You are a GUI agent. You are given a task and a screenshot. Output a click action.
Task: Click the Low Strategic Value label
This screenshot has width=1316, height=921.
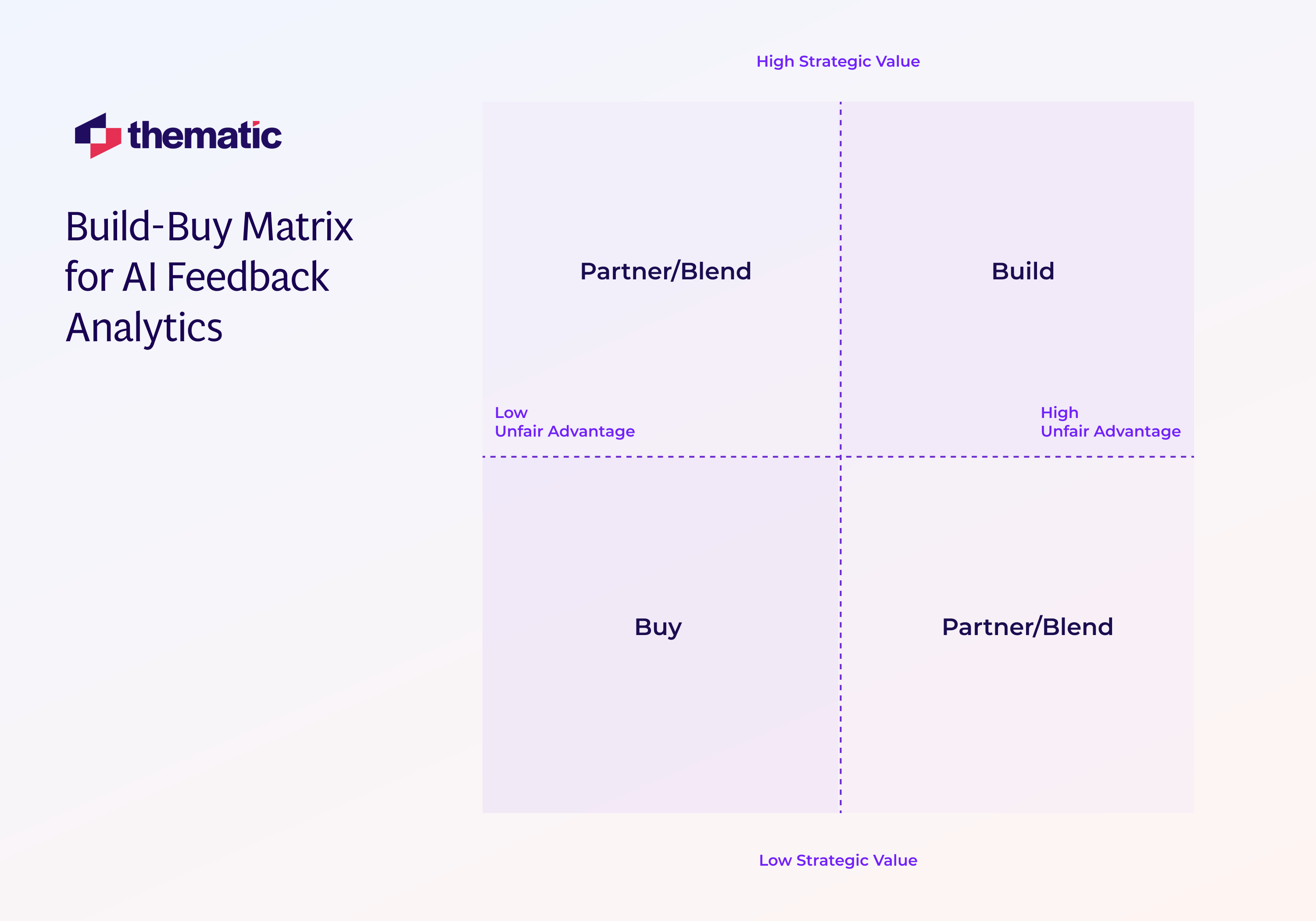(839, 860)
